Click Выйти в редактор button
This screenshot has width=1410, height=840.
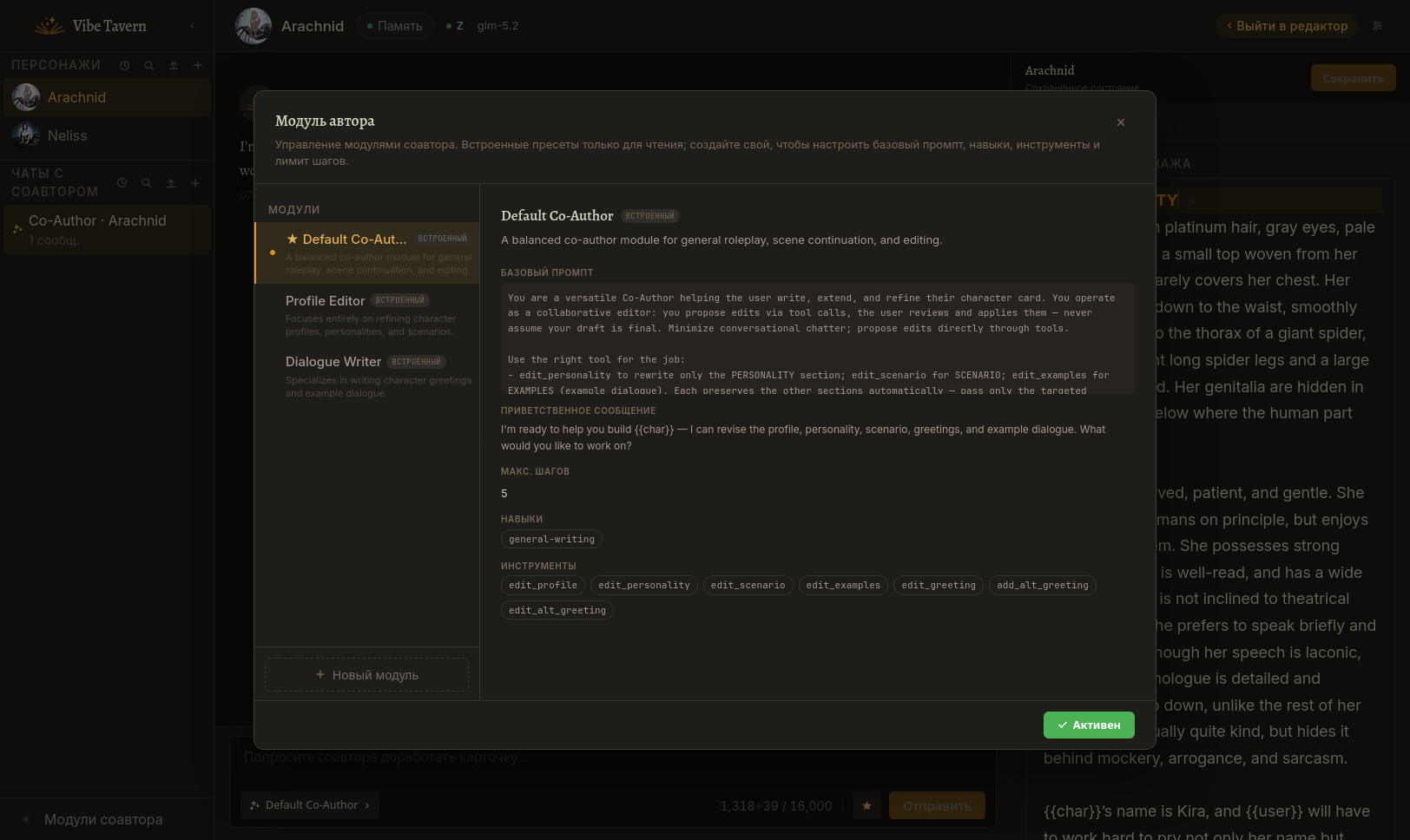coord(1287,26)
